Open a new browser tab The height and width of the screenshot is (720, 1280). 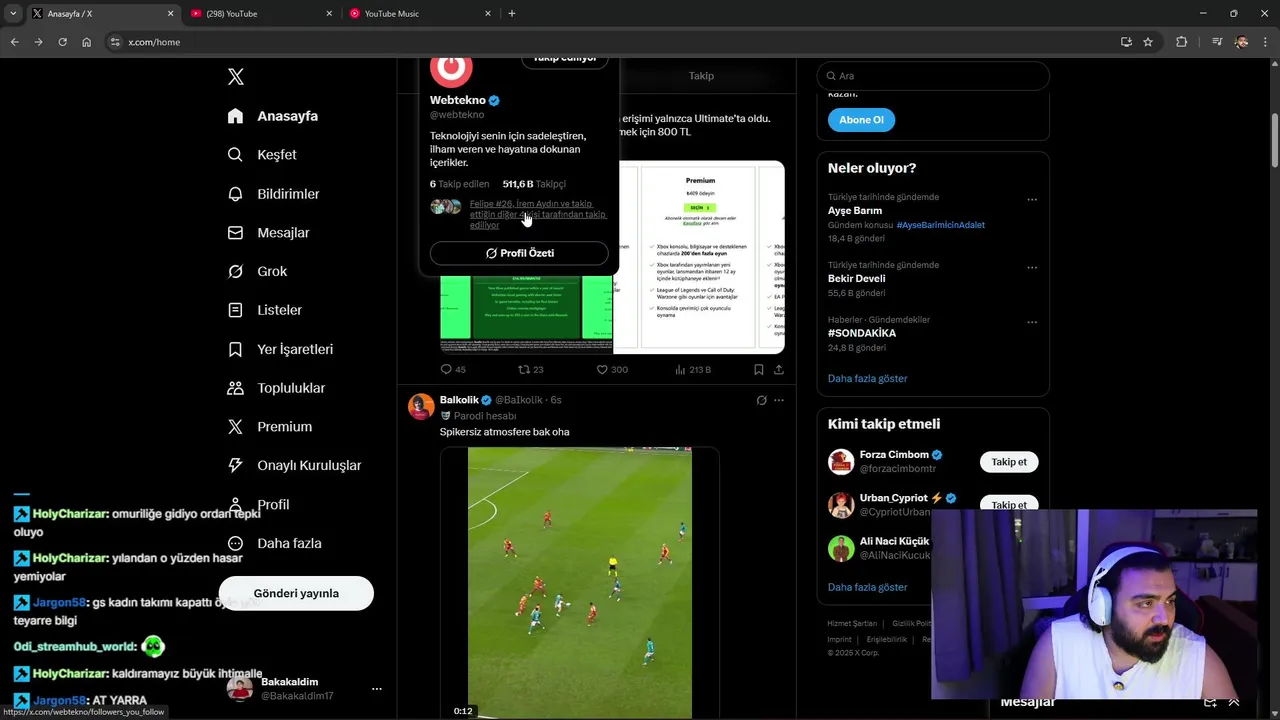(x=512, y=13)
